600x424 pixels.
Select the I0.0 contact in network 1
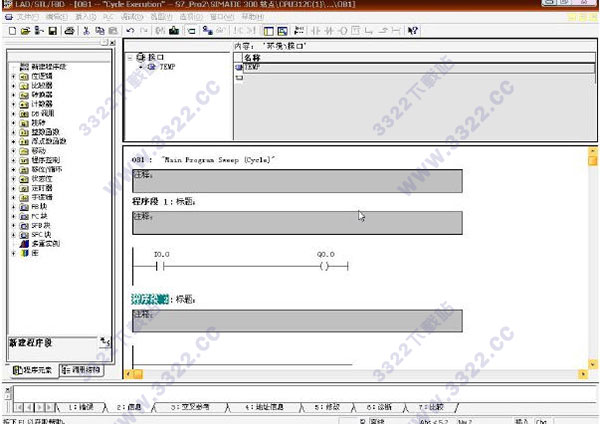[160, 266]
